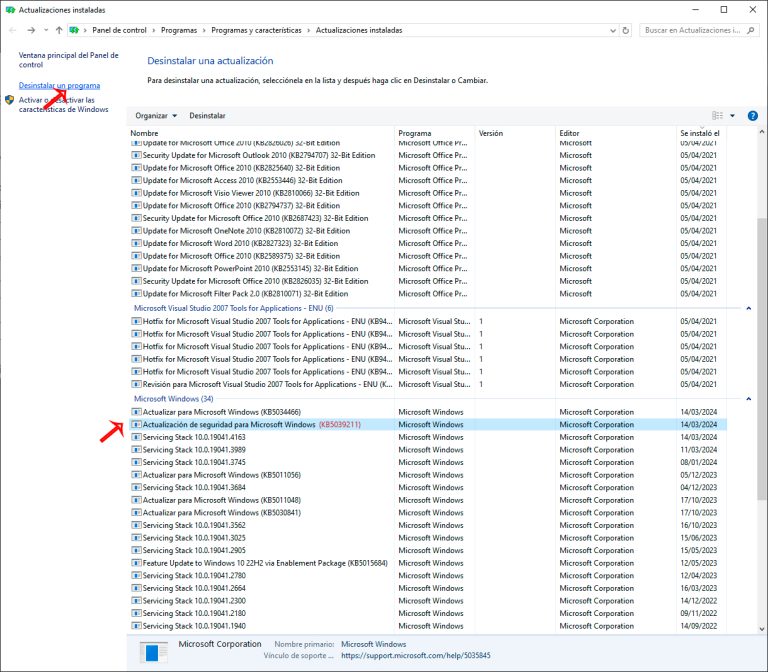Select Update for Microsoft OneNote 2010 (KB2810072)

pyautogui.click(x=428, y=231)
